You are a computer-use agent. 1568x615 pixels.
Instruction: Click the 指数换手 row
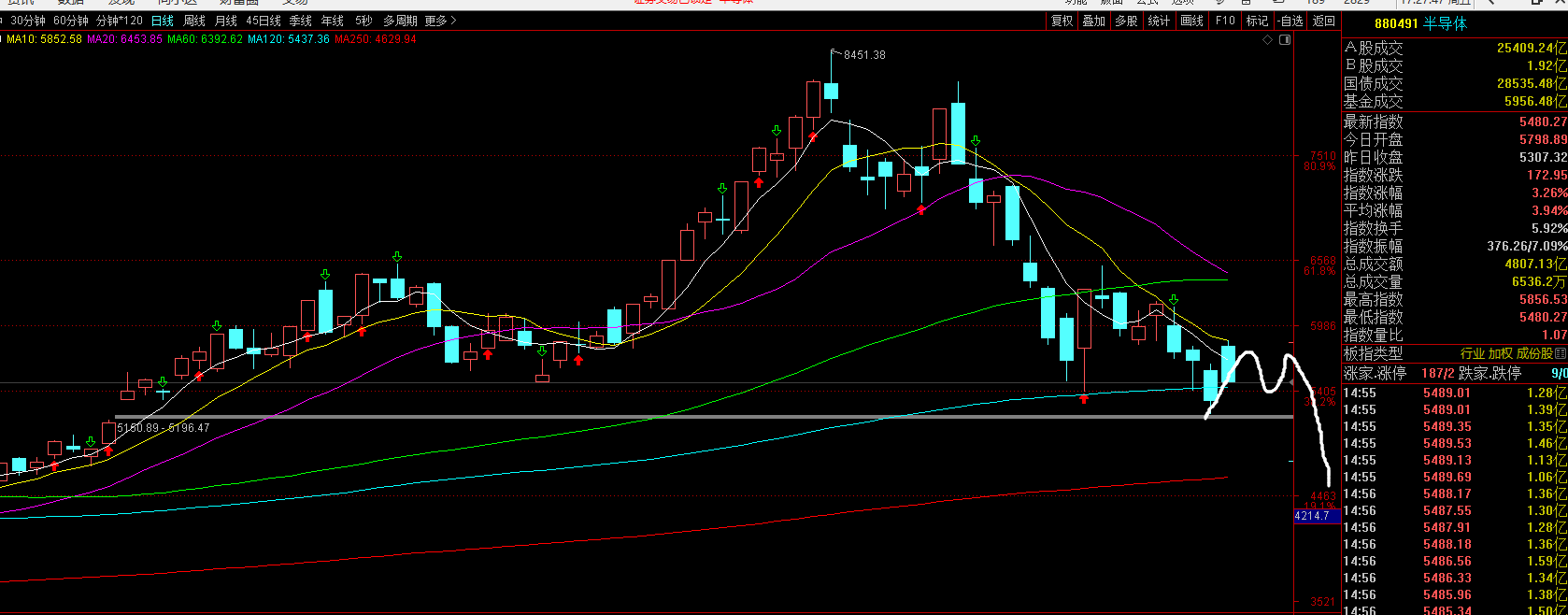(1455, 228)
